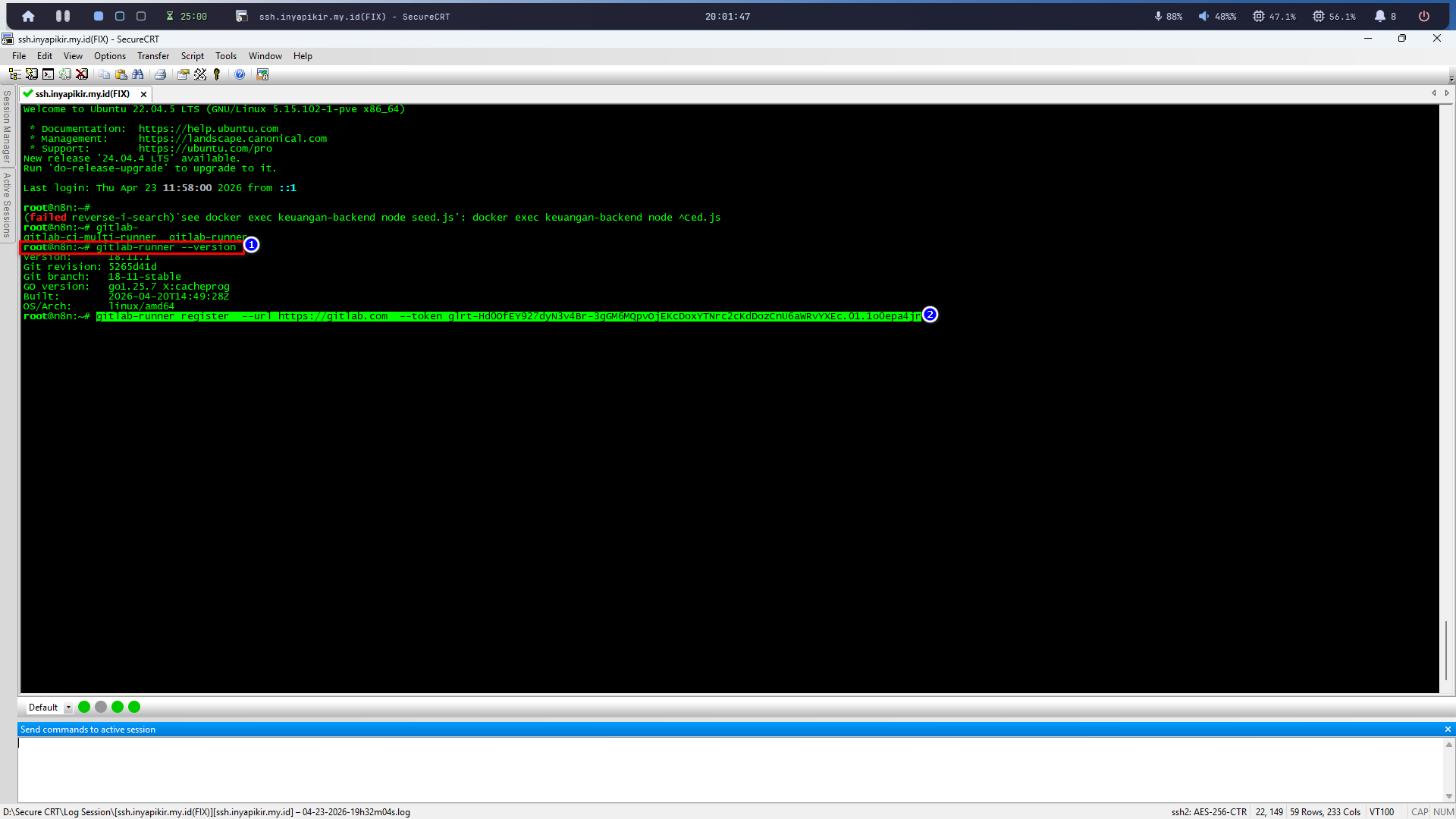Open Session Options toolbar icon
The height and width of the screenshot is (819, 1456).
(x=183, y=74)
